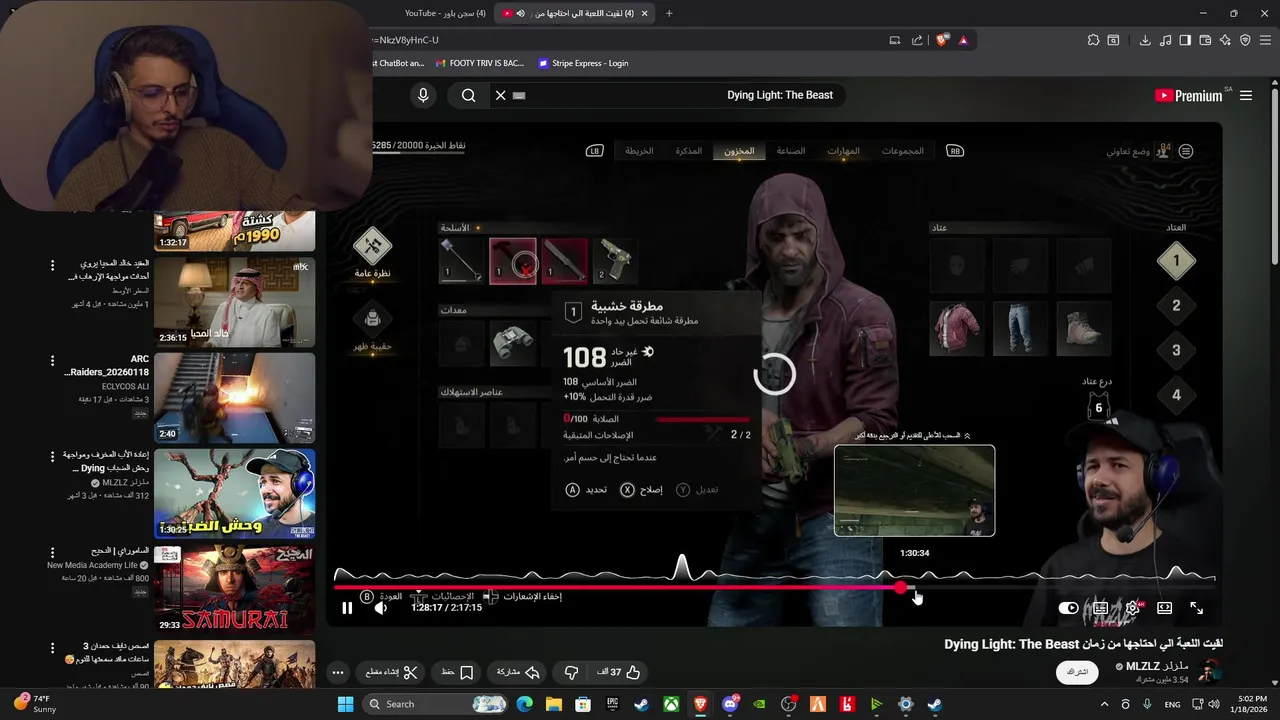Click the ECLYCOS ALI channel name
Image resolution: width=1280 pixels, height=720 pixels.
(x=125, y=386)
